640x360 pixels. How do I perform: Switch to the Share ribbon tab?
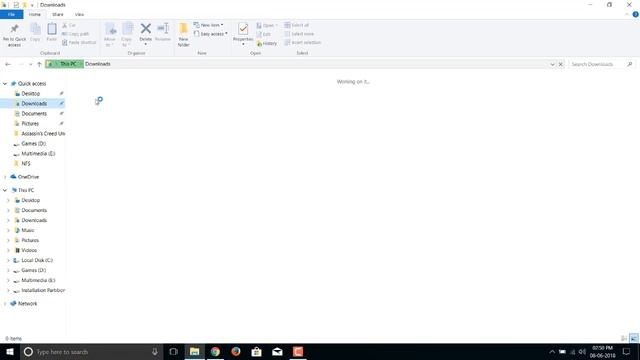tap(58, 14)
